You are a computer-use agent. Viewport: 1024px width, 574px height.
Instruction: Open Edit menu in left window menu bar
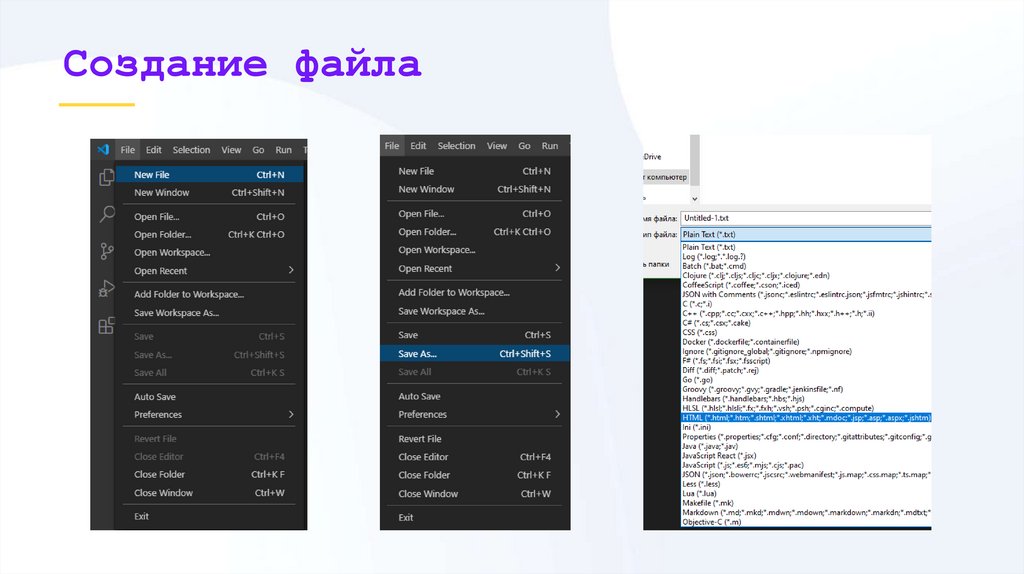(x=153, y=150)
